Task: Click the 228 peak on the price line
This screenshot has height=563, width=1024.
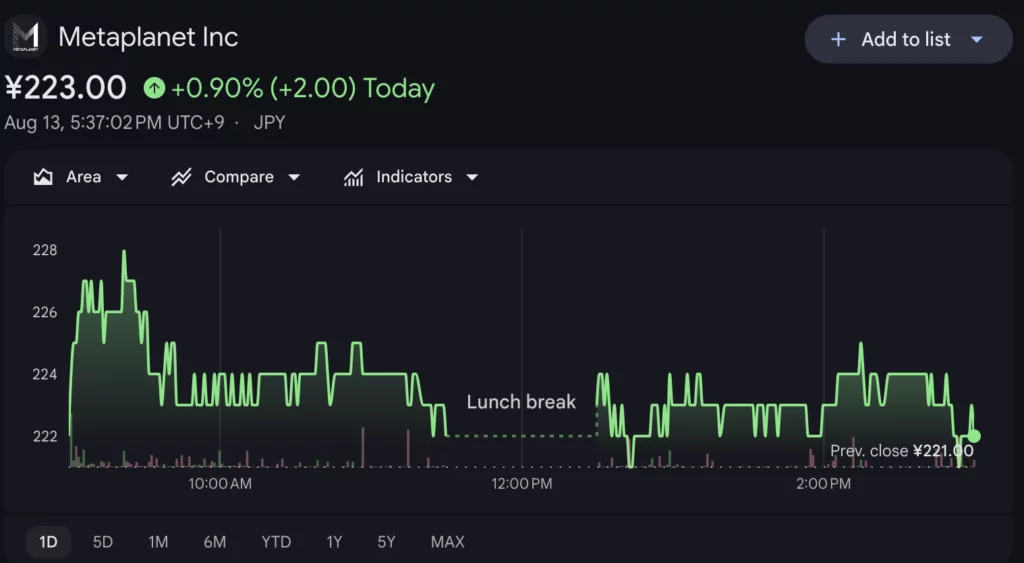Action: pyautogui.click(x=123, y=252)
